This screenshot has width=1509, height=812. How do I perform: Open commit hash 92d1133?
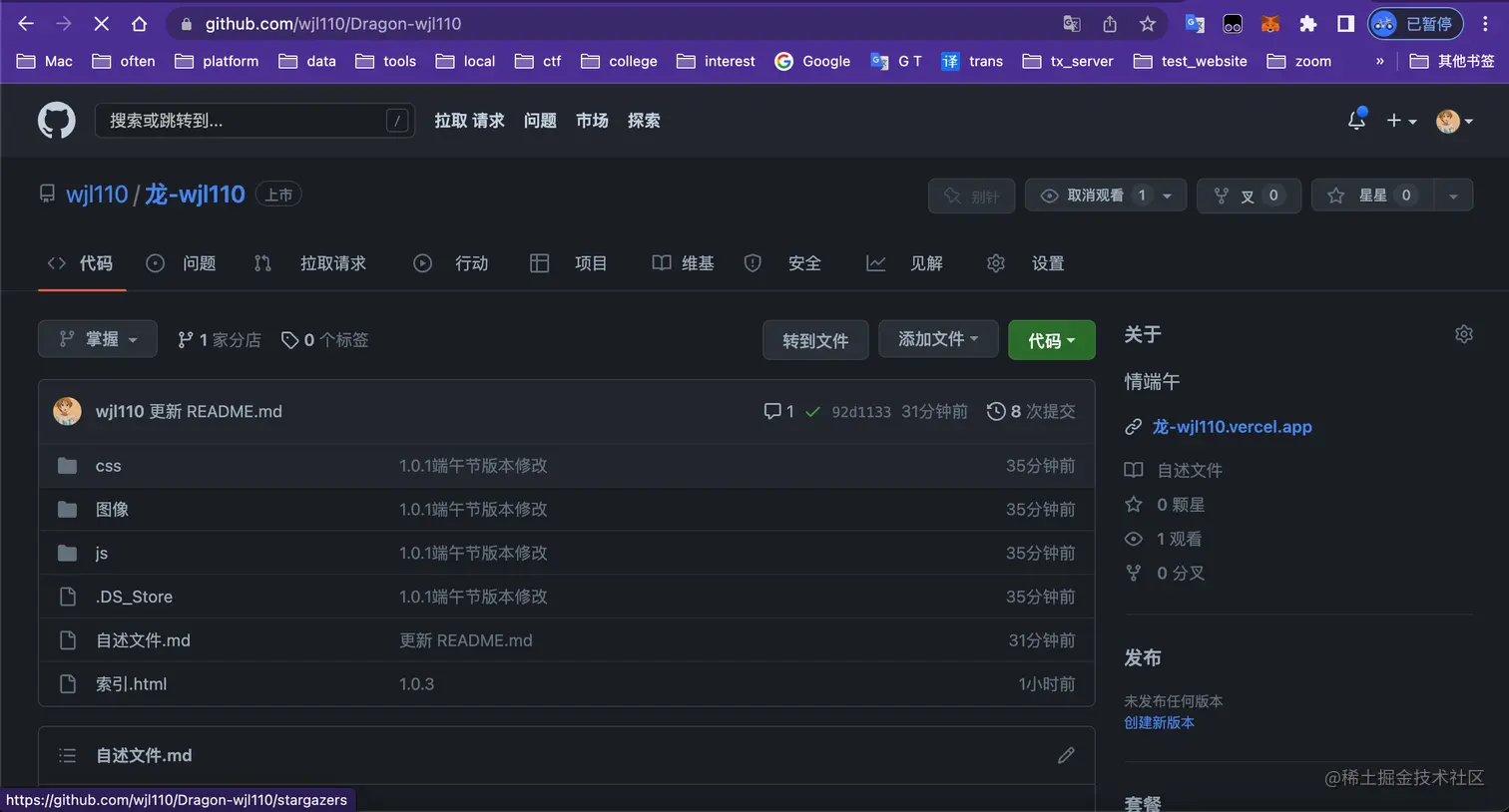pos(861,412)
